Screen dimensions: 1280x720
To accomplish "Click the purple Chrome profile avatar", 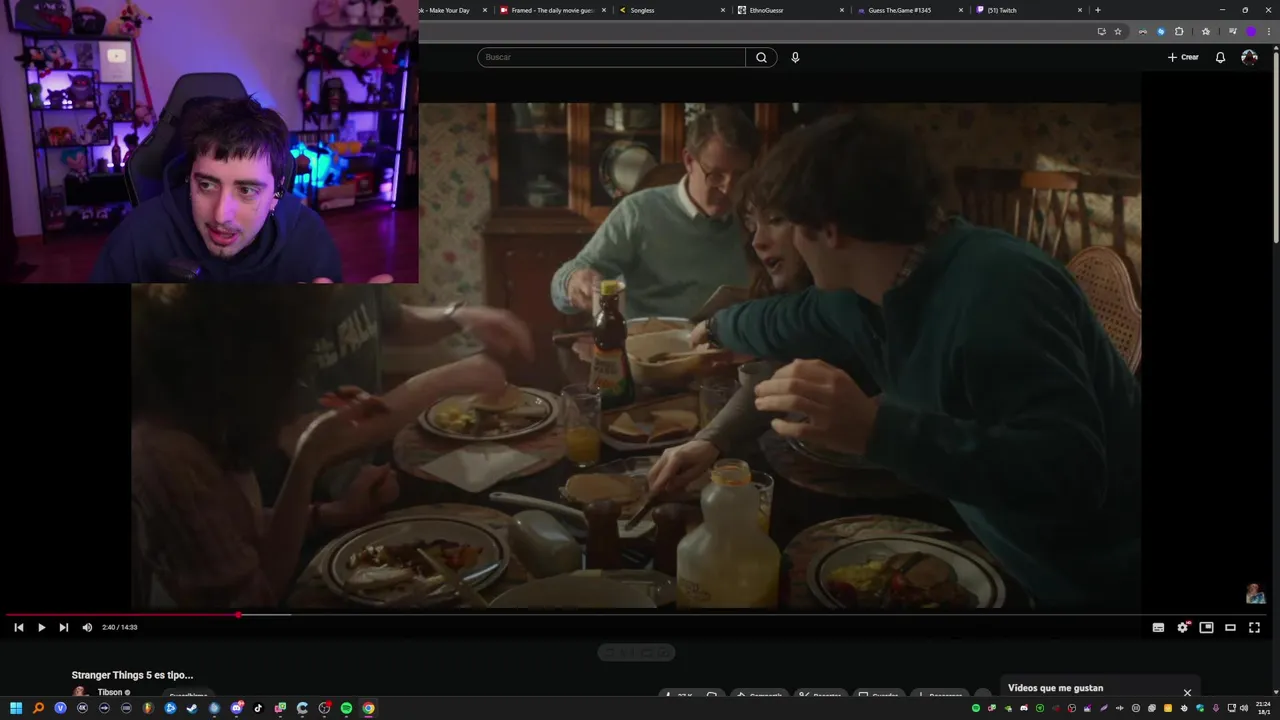I will [x=1250, y=31].
